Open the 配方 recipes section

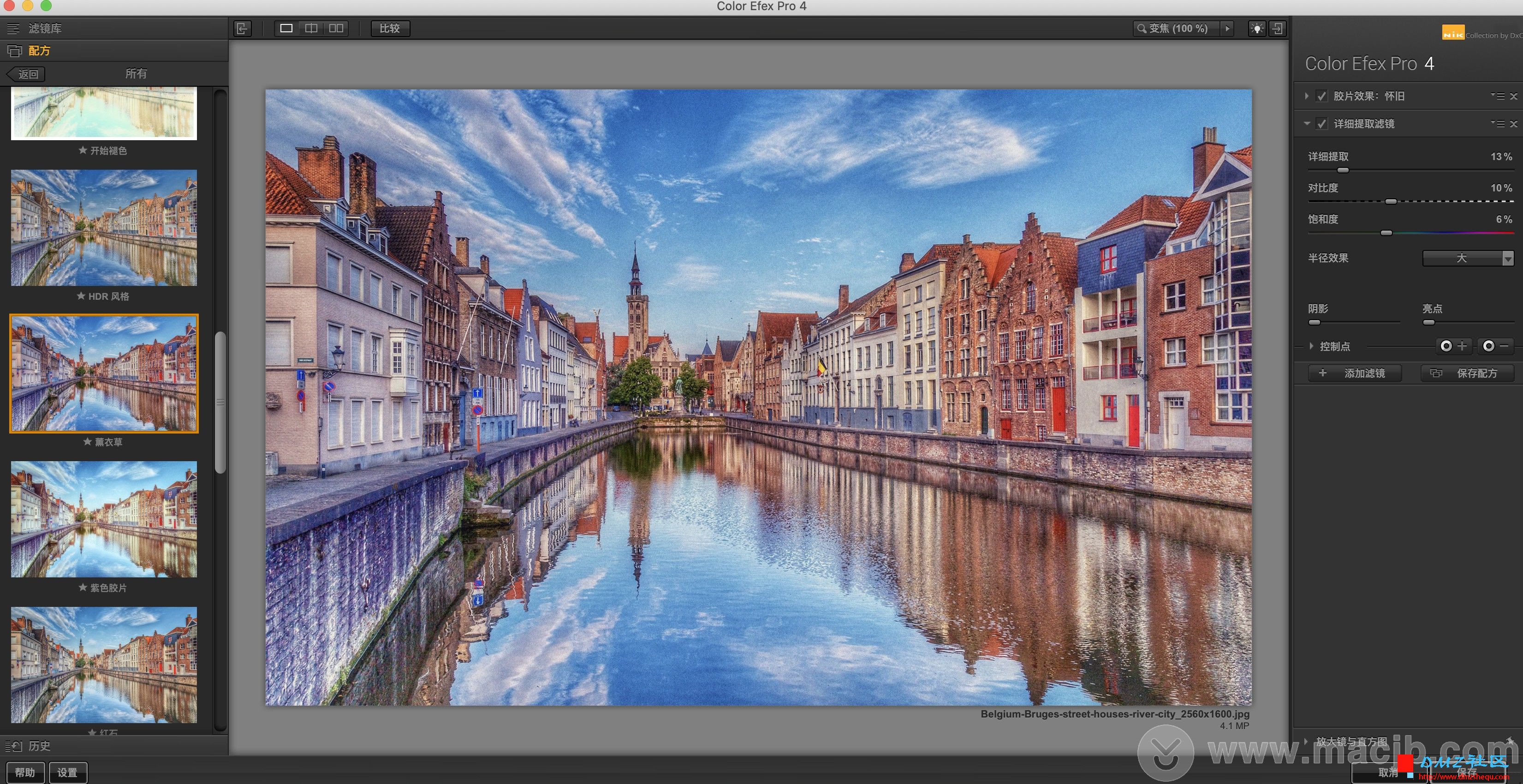click(x=114, y=51)
